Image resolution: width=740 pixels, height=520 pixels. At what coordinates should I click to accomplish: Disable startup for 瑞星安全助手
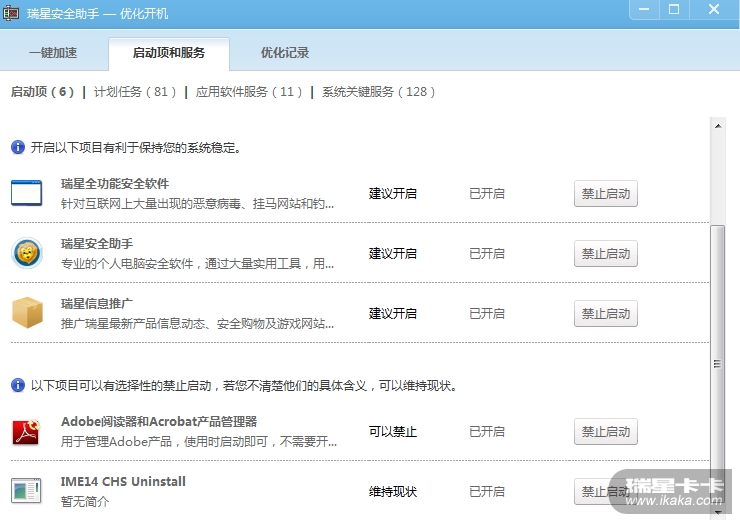605,253
